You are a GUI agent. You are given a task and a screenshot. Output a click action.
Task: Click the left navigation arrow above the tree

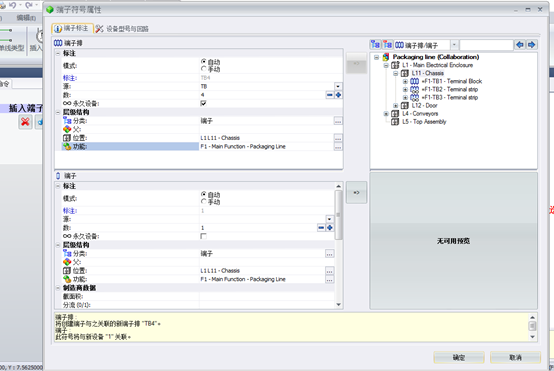coord(519,45)
